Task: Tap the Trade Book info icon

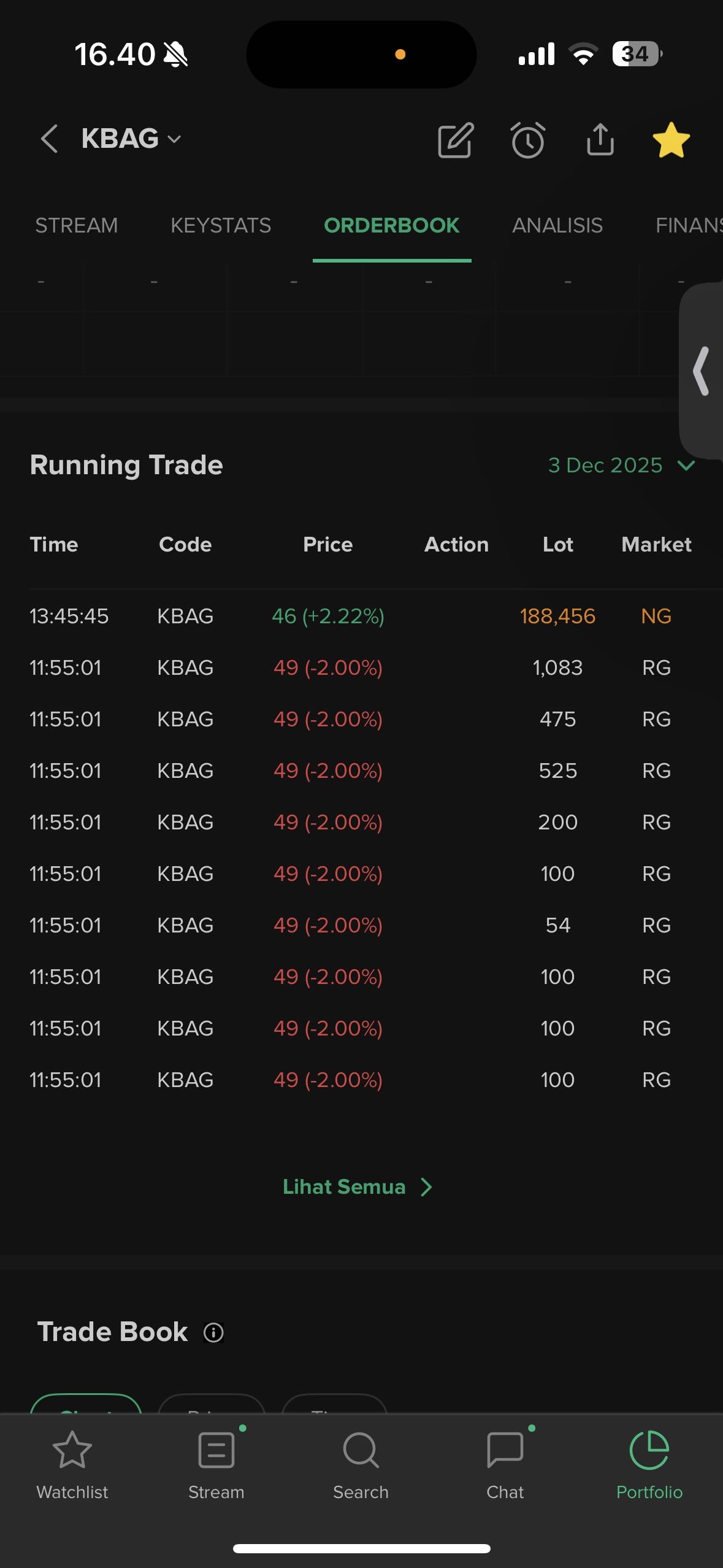Action: pyautogui.click(x=213, y=1332)
